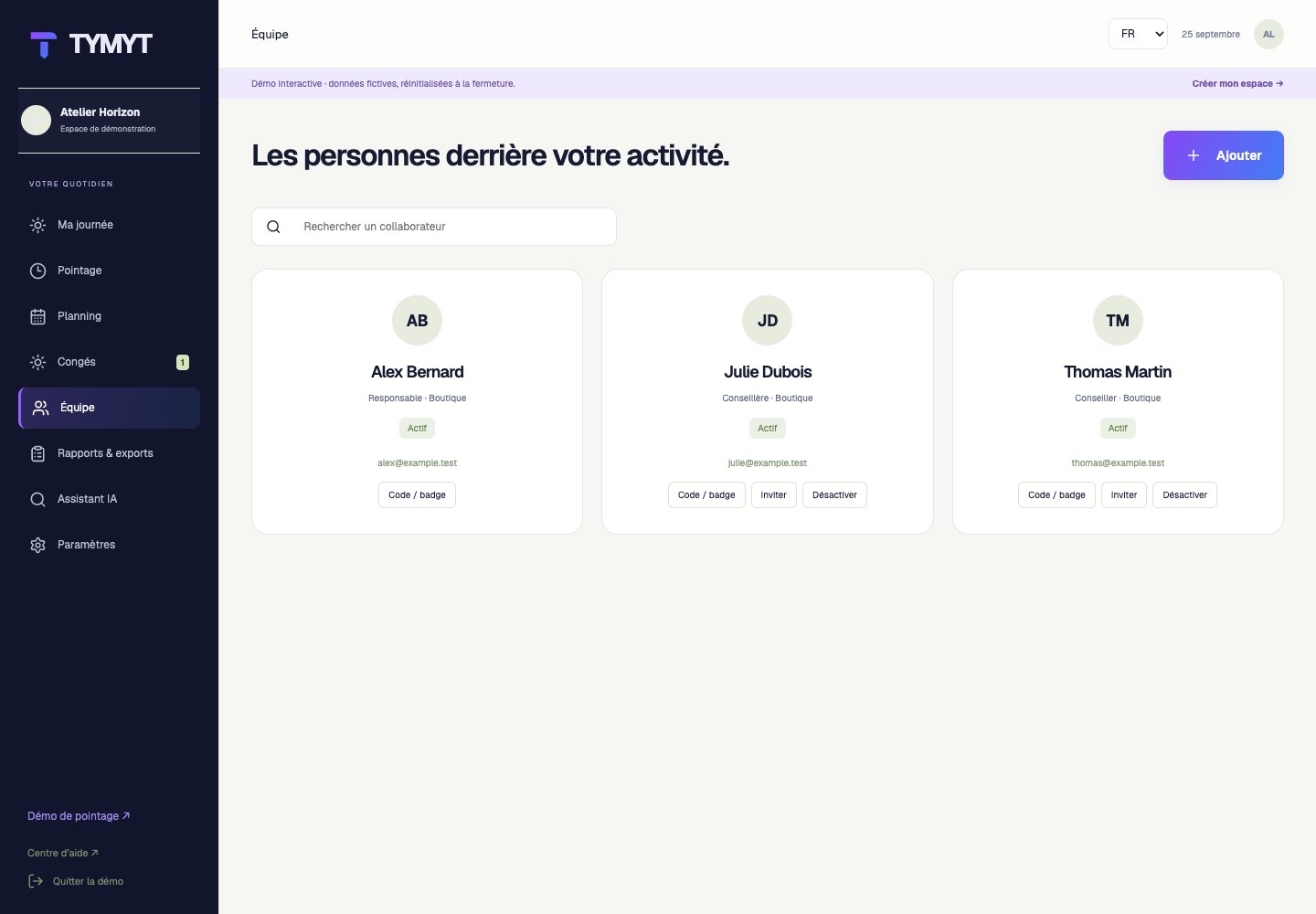Click Code / badge for Alex Bernard
This screenshot has height=914, width=1316.
pos(417,494)
